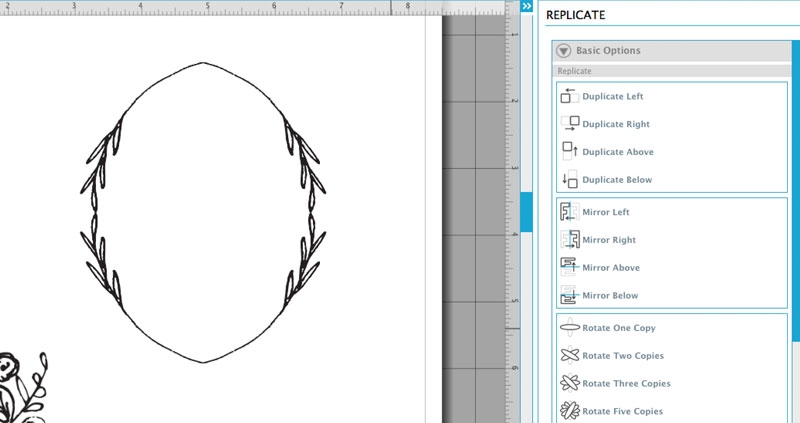Click the Mirror Left icon
800x423 pixels.
tap(569, 211)
